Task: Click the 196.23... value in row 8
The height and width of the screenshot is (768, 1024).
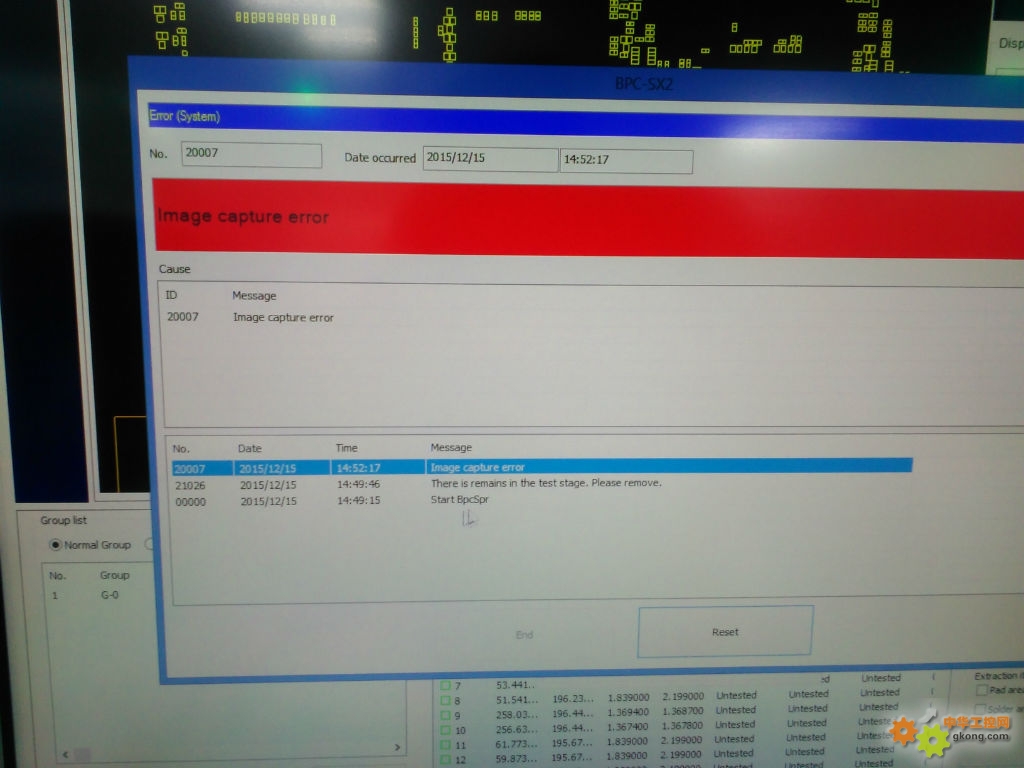Action: [x=573, y=698]
